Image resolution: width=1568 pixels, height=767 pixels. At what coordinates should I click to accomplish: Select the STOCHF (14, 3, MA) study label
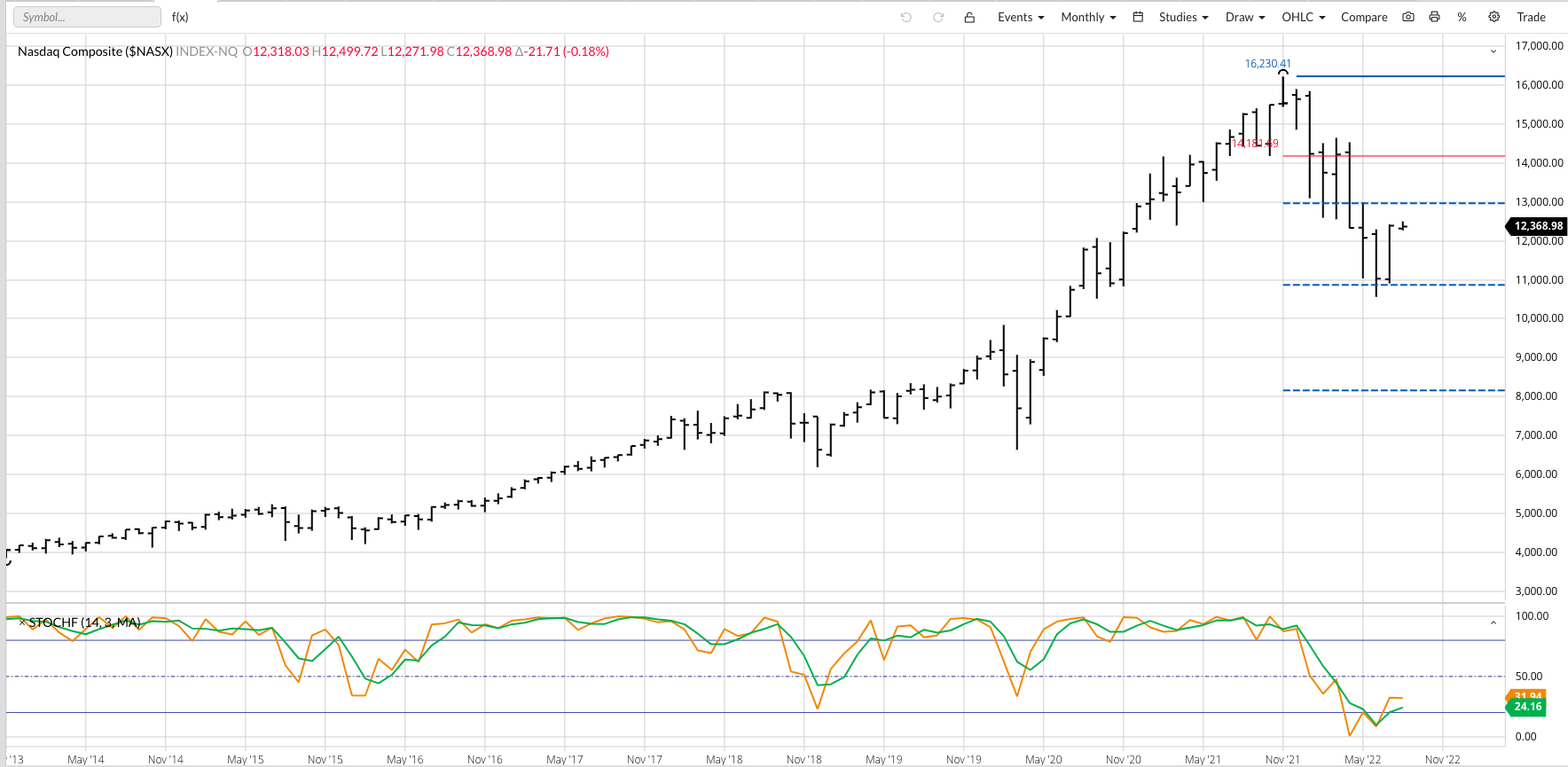[85, 622]
